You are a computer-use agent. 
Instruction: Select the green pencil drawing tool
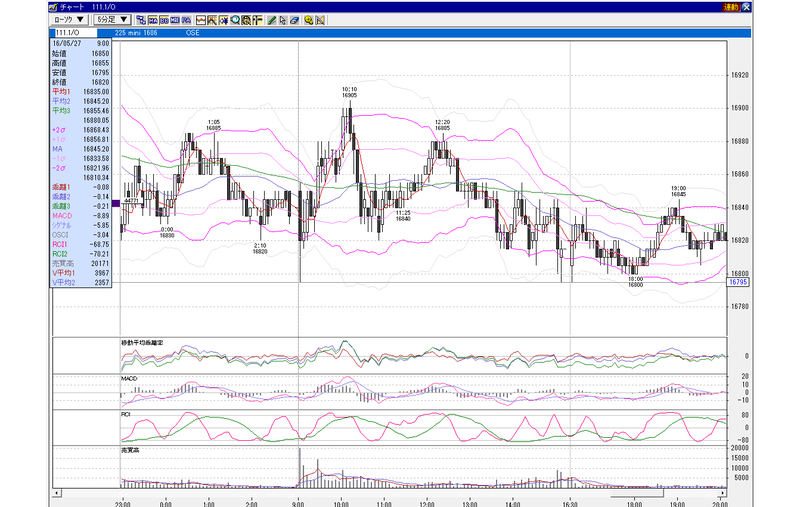pyautogui.click(x=272, y=20)
